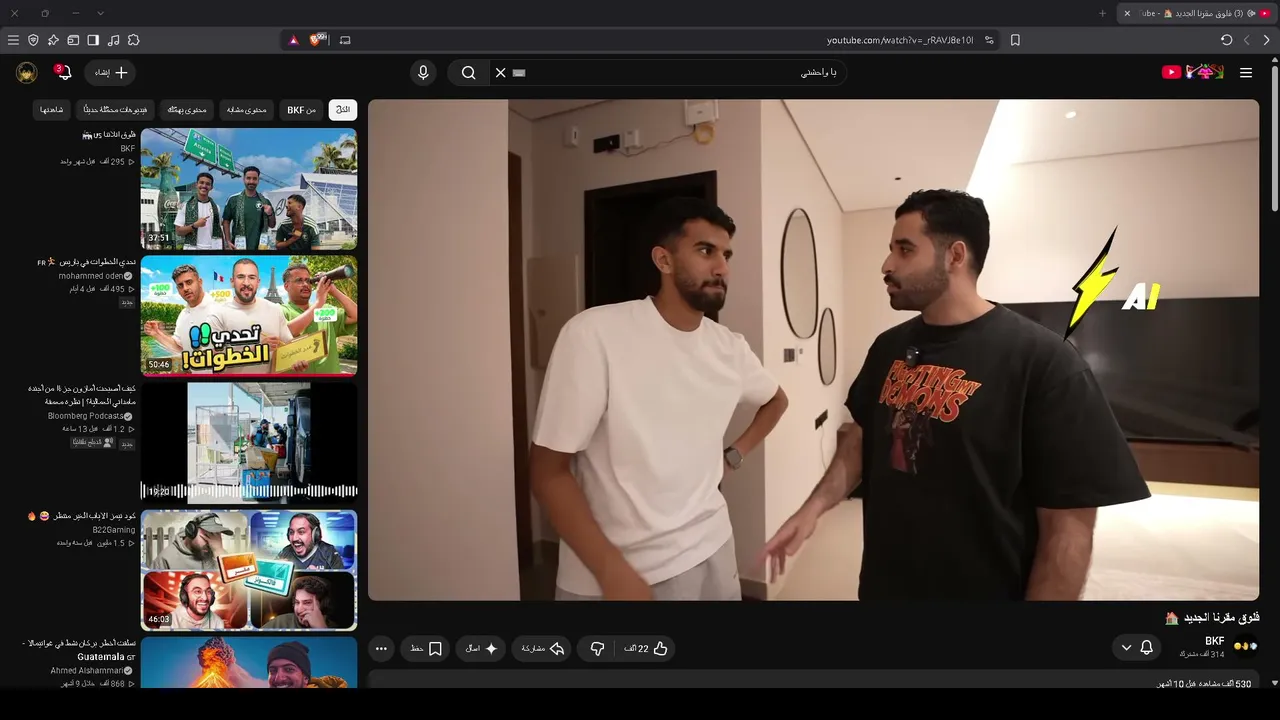Open the B22Gaming video thumbnail lasting 46:03

coord(249,570)
